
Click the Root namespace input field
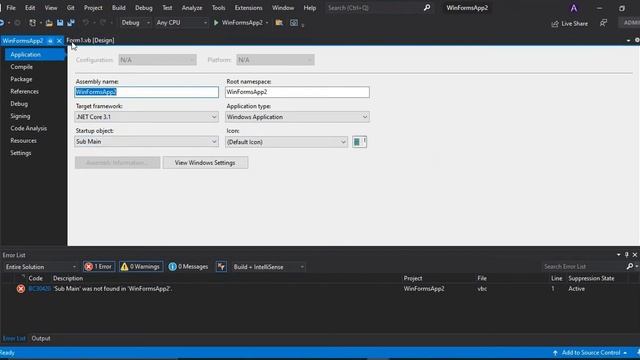[x=298, y=92]
